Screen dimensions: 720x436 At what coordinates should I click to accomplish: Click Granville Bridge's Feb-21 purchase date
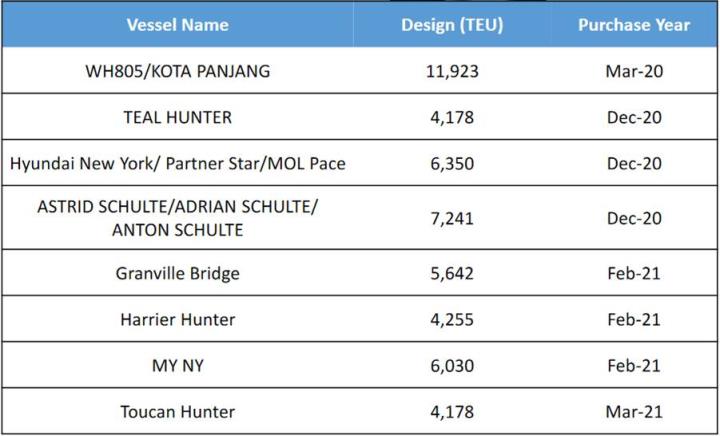click(634, 273)
